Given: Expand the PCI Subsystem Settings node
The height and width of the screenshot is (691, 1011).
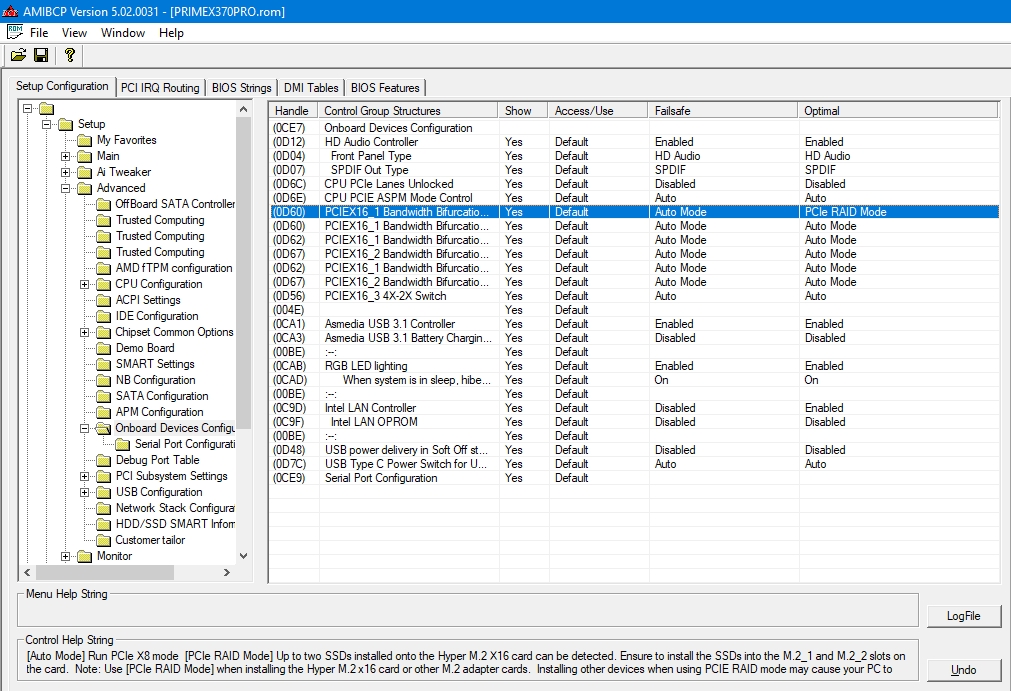Looking at the screenshot, I should [x=84, y=476].
